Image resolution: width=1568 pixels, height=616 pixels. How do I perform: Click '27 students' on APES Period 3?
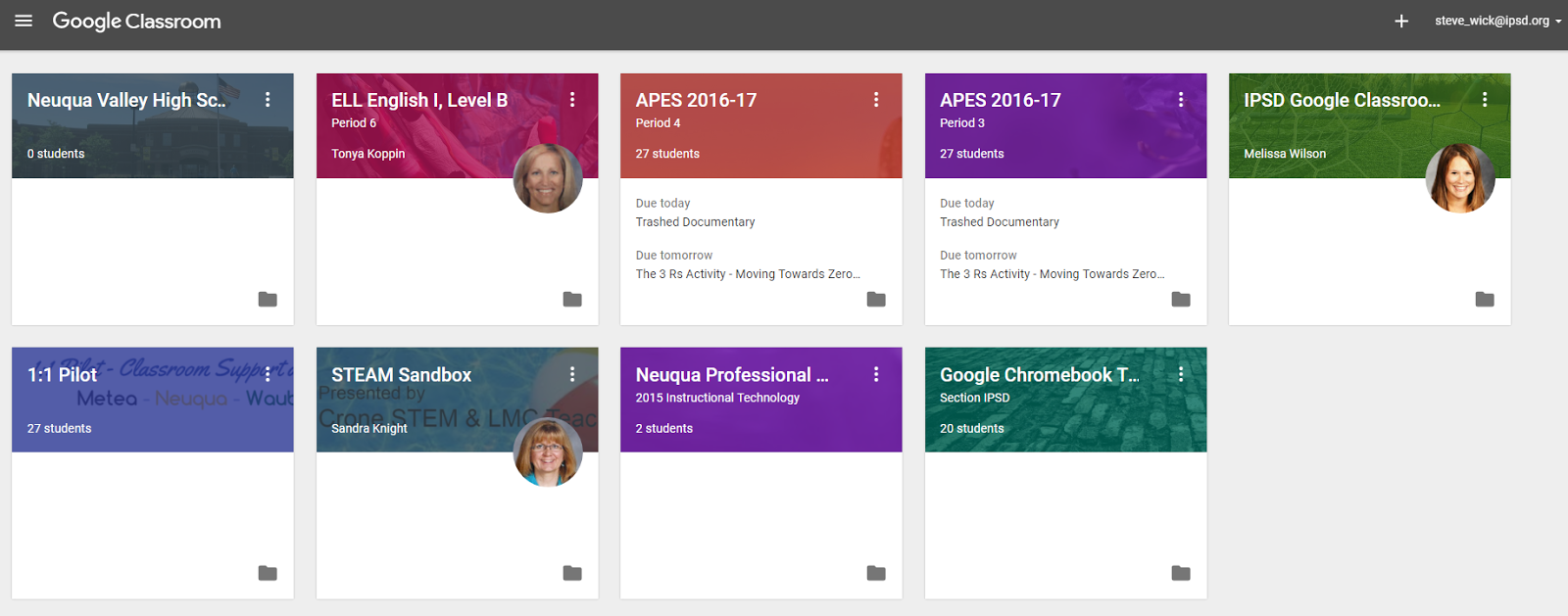click(x=972, y=154)
